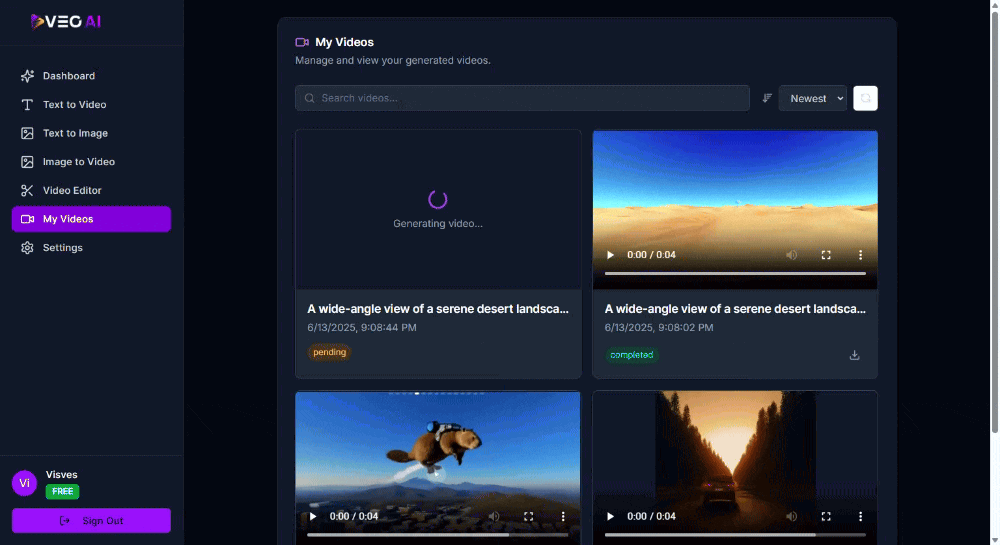
Task: Fullscreen the flying beaver video
Action: (529, 516)
